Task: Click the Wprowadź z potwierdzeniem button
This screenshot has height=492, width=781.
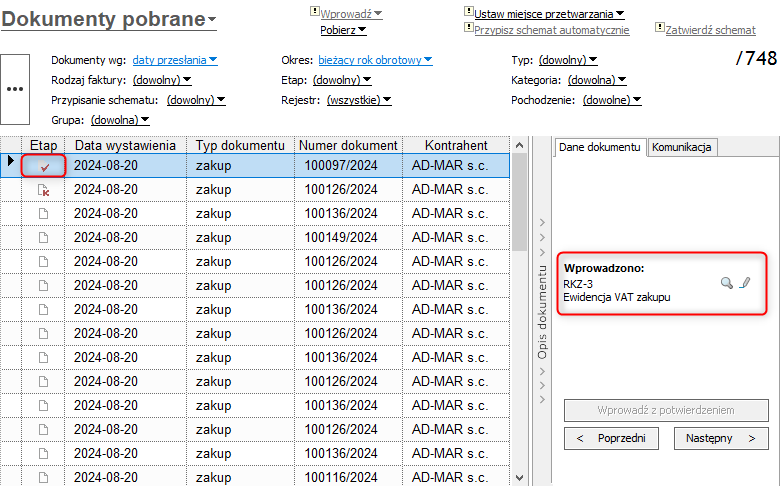Action: coord(666,410)
